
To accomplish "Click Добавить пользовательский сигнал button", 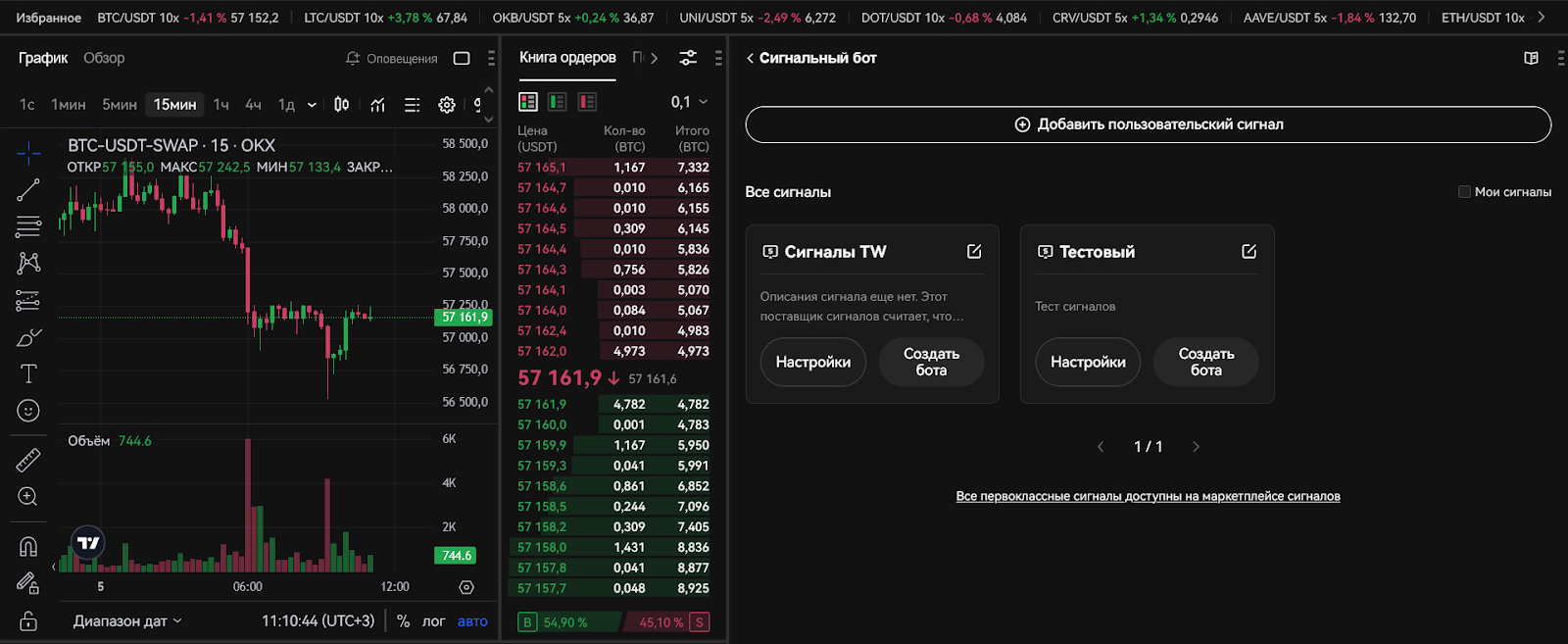I will click(x=1148, y=124).
